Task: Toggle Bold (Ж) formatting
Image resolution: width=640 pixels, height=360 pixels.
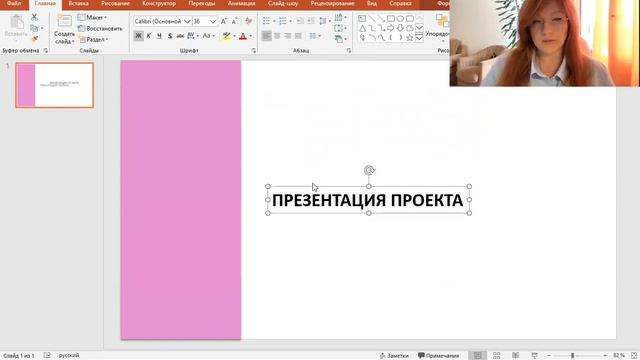Action: pos(138,36)
